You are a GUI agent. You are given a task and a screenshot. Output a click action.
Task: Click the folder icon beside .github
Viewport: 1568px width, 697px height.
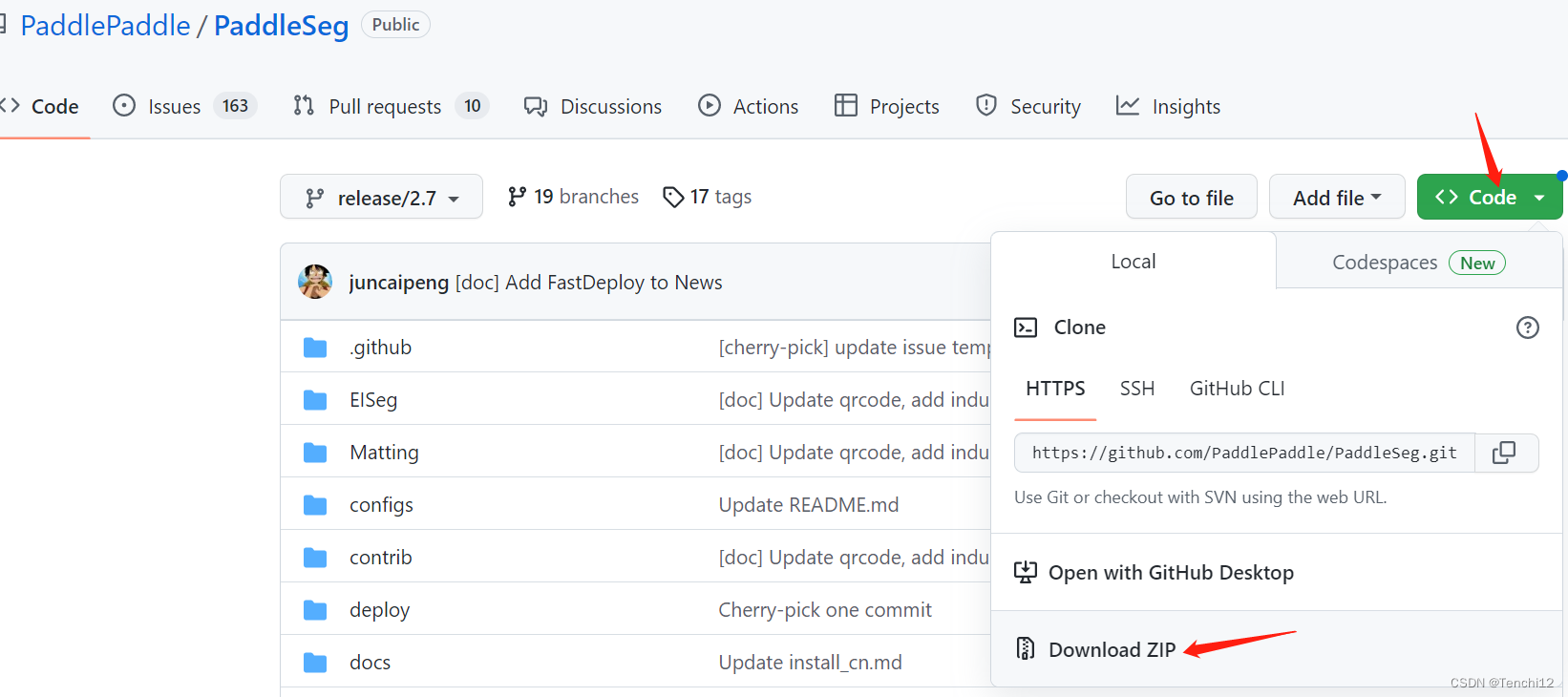315,348
